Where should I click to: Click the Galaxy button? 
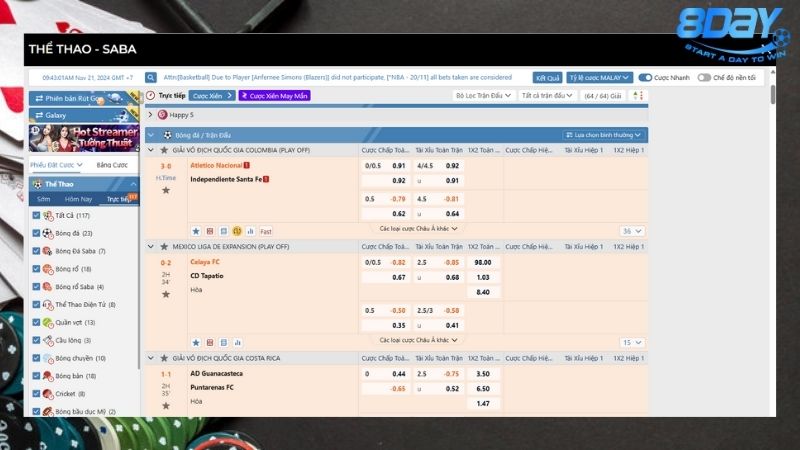[x=84, y=115]
